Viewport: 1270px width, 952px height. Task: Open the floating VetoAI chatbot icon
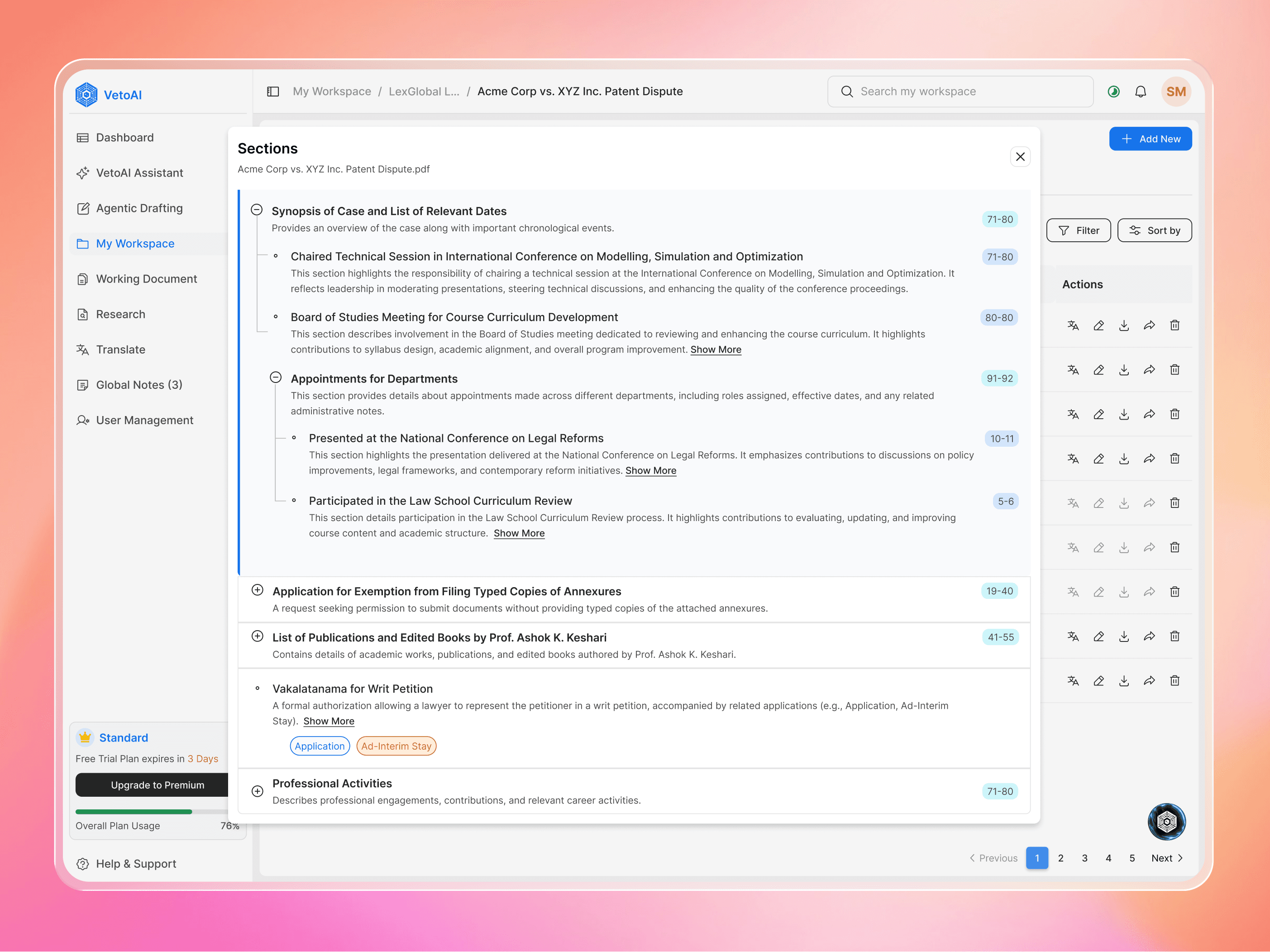point(1166,821)
